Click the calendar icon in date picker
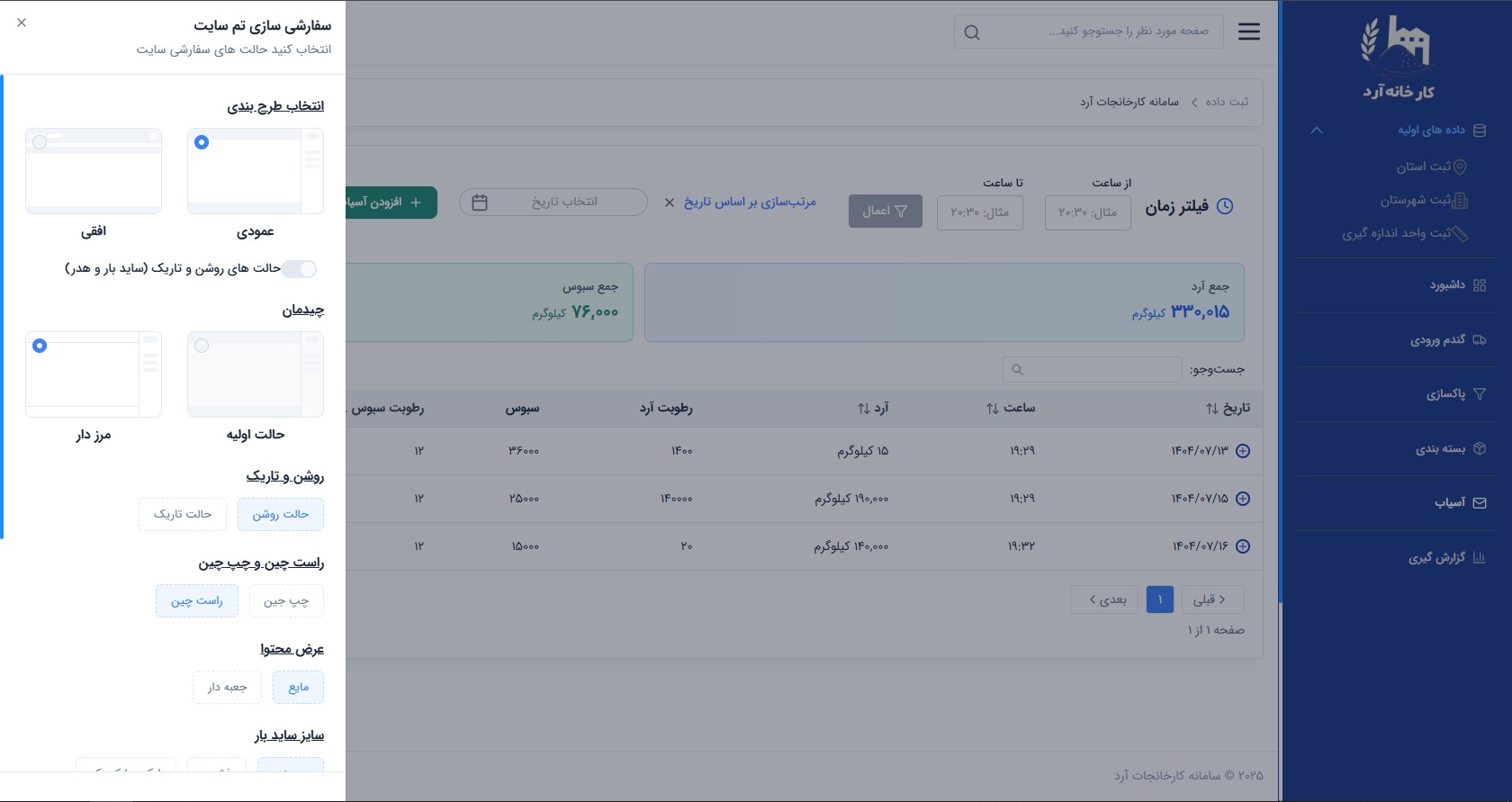The width and height of the screenshot is (1512, 802). (x=480, y=203)
